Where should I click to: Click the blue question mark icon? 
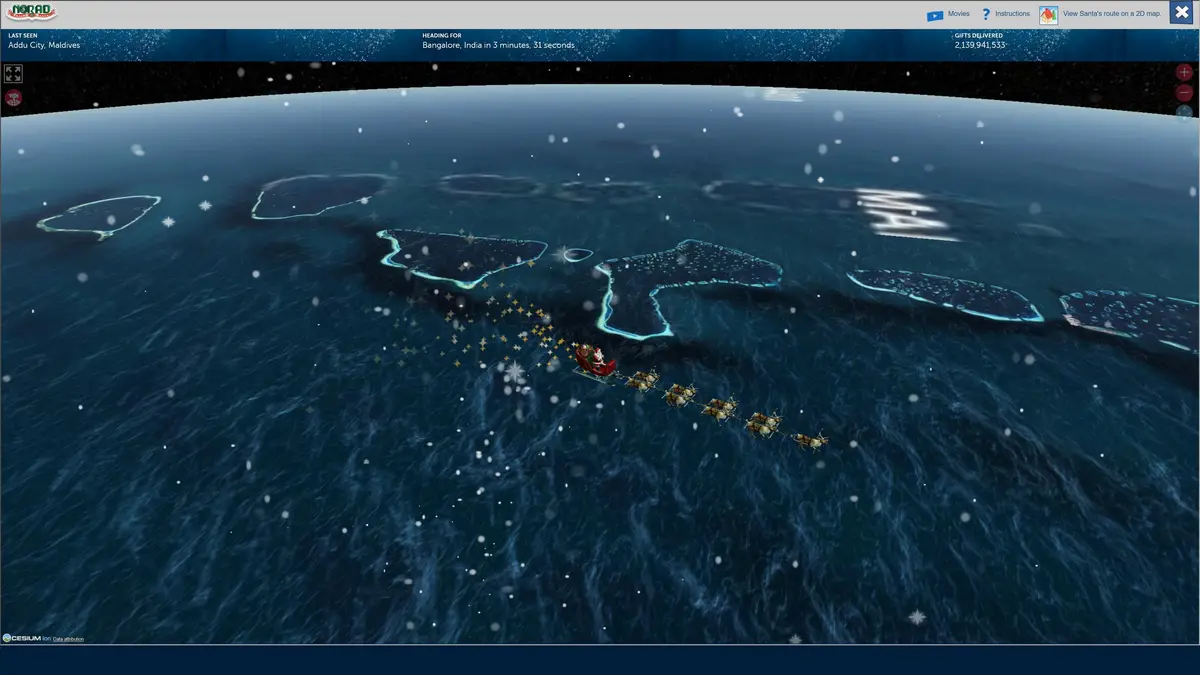[x=986, y=14]
